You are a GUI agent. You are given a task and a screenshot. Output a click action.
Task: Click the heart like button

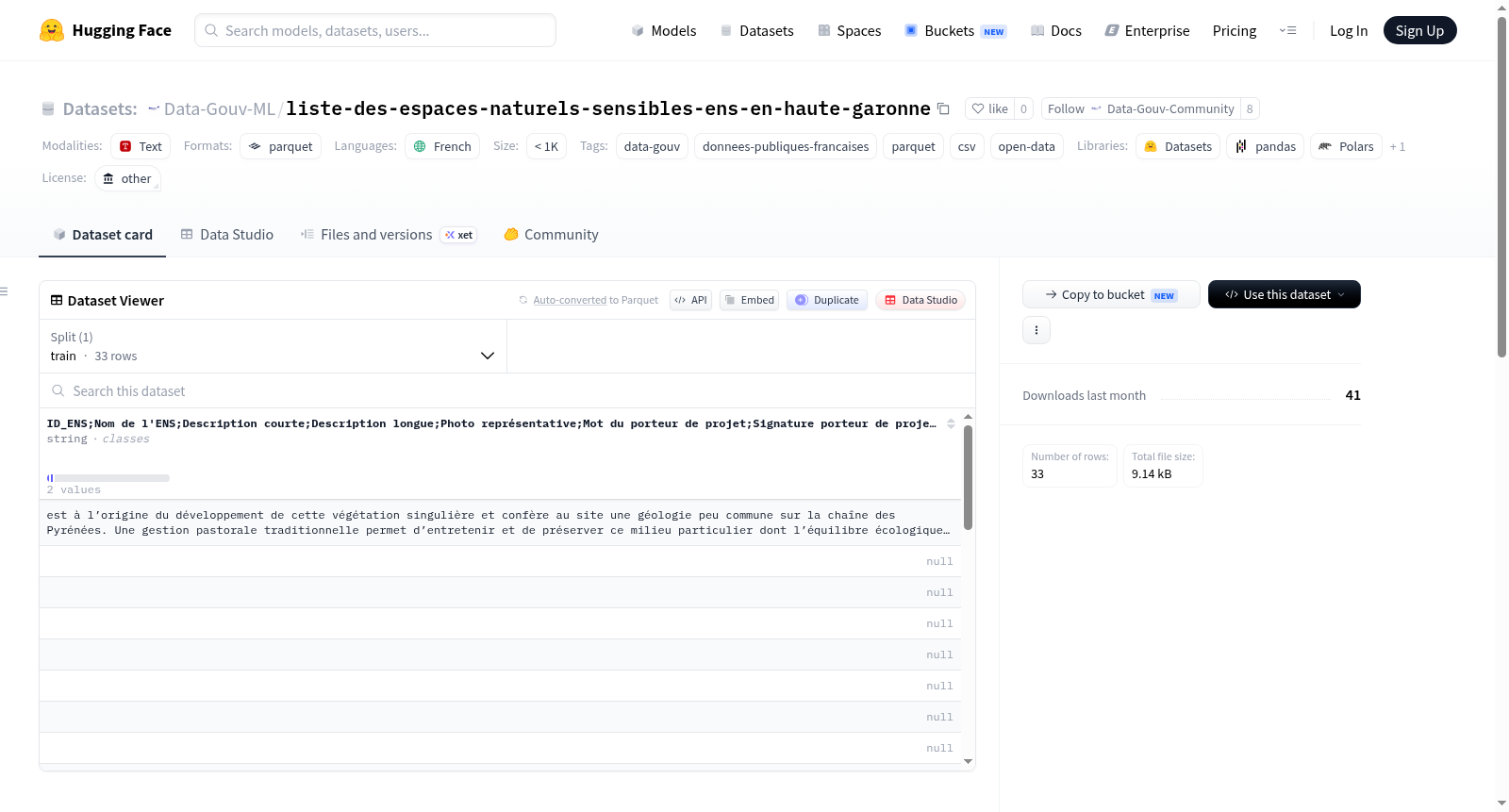click(x=989, y=108)
